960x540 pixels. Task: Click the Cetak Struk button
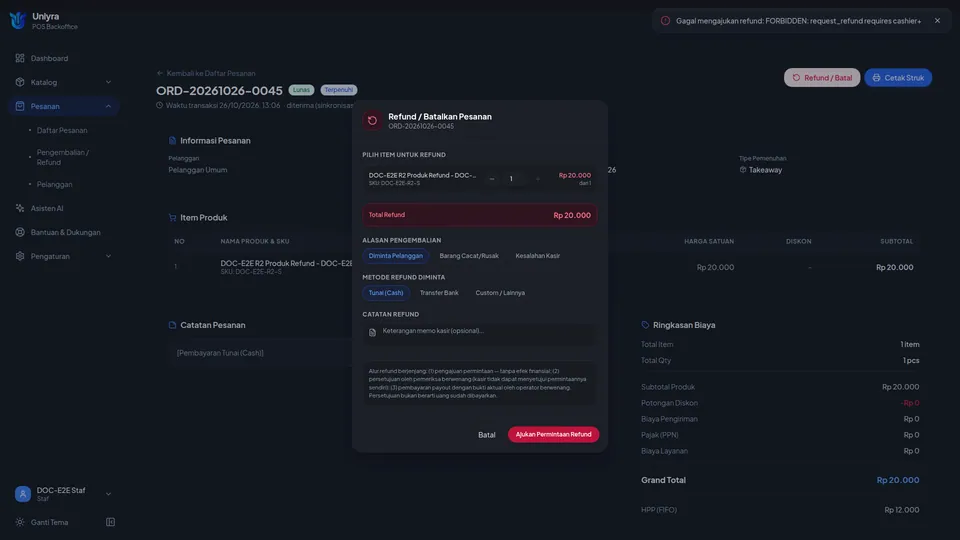point(898,78)
